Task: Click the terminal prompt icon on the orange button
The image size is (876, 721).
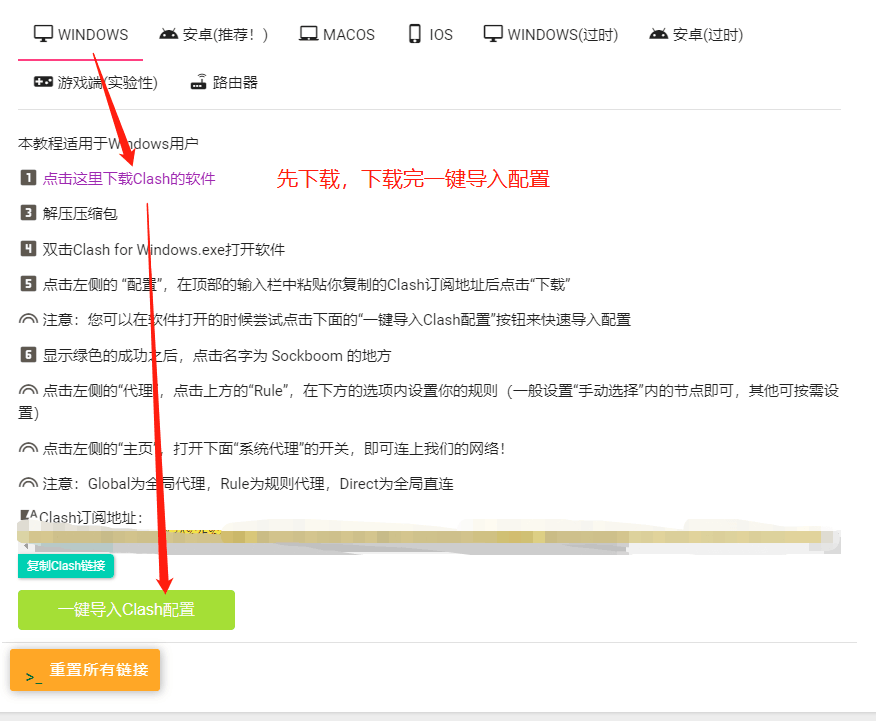Action: (34, 677)
